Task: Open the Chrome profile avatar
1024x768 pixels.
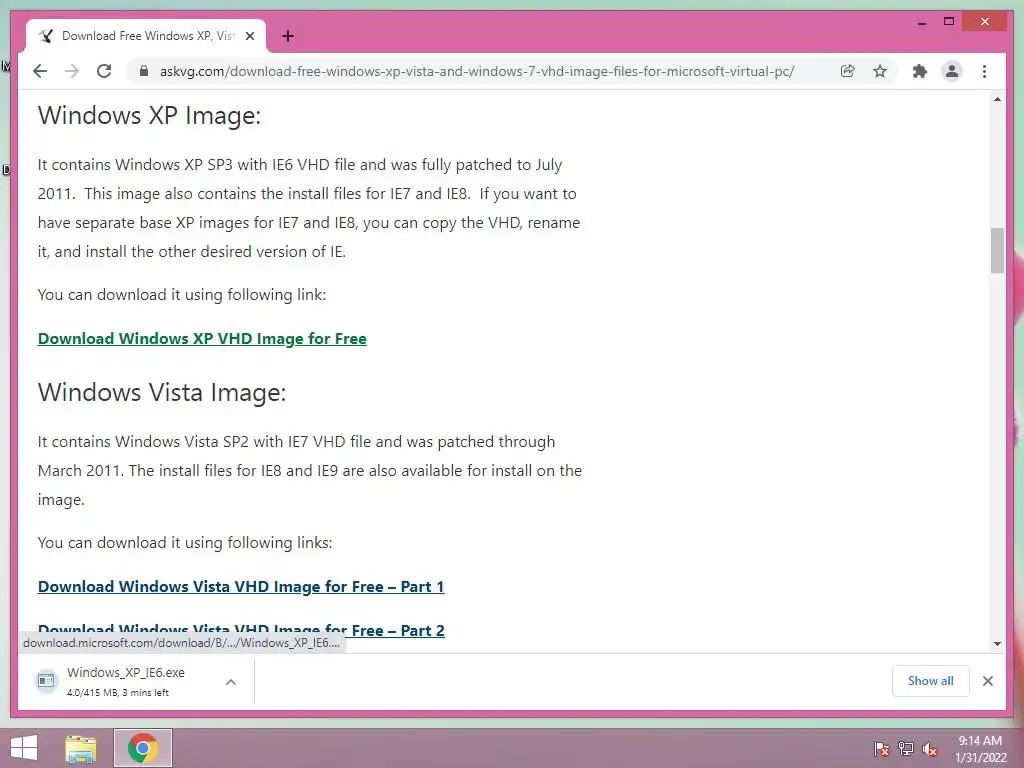Action: (x=952, y=71)
